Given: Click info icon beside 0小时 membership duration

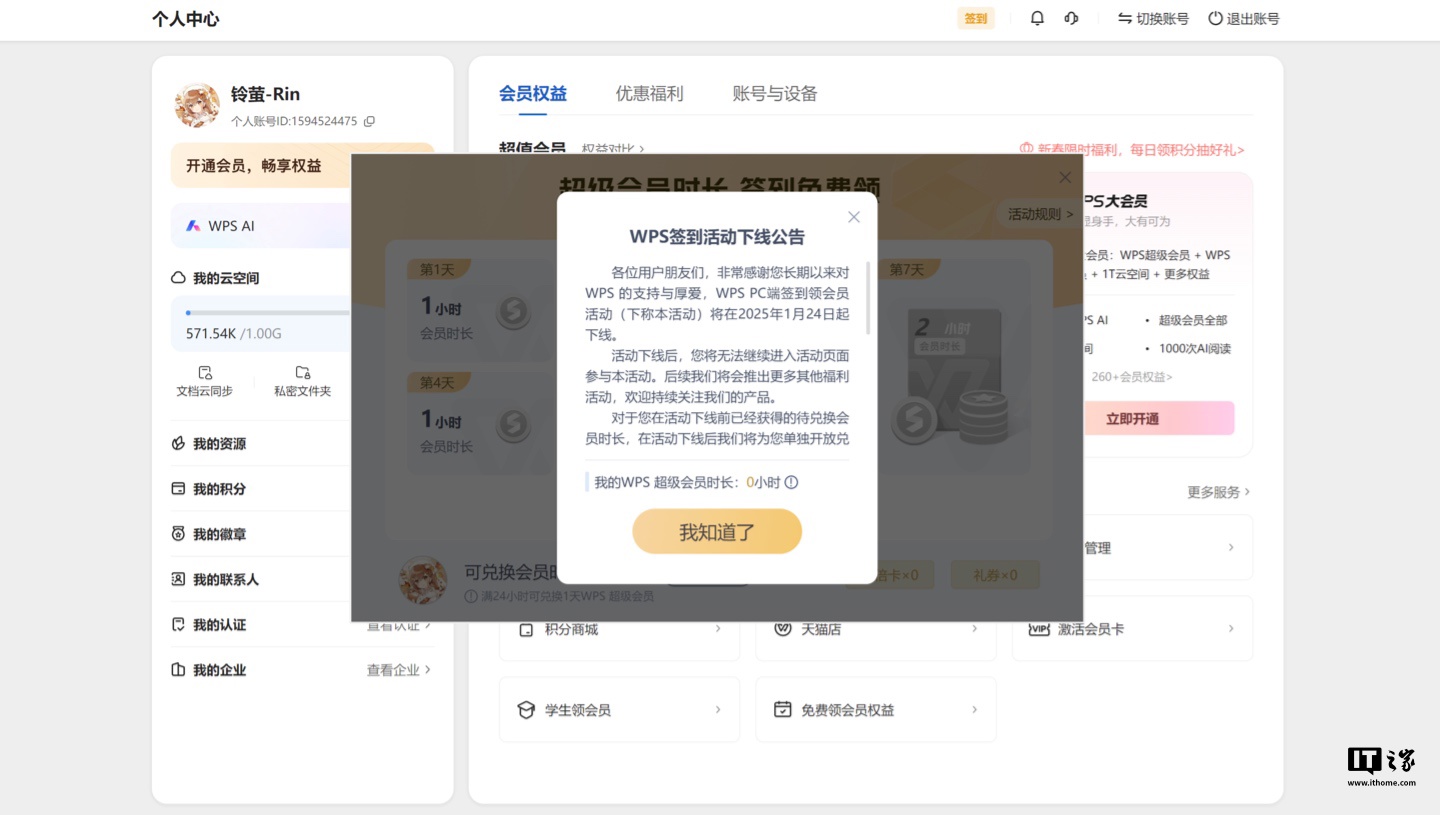Looking at the screenshot, I should click(x=791, y=482).
